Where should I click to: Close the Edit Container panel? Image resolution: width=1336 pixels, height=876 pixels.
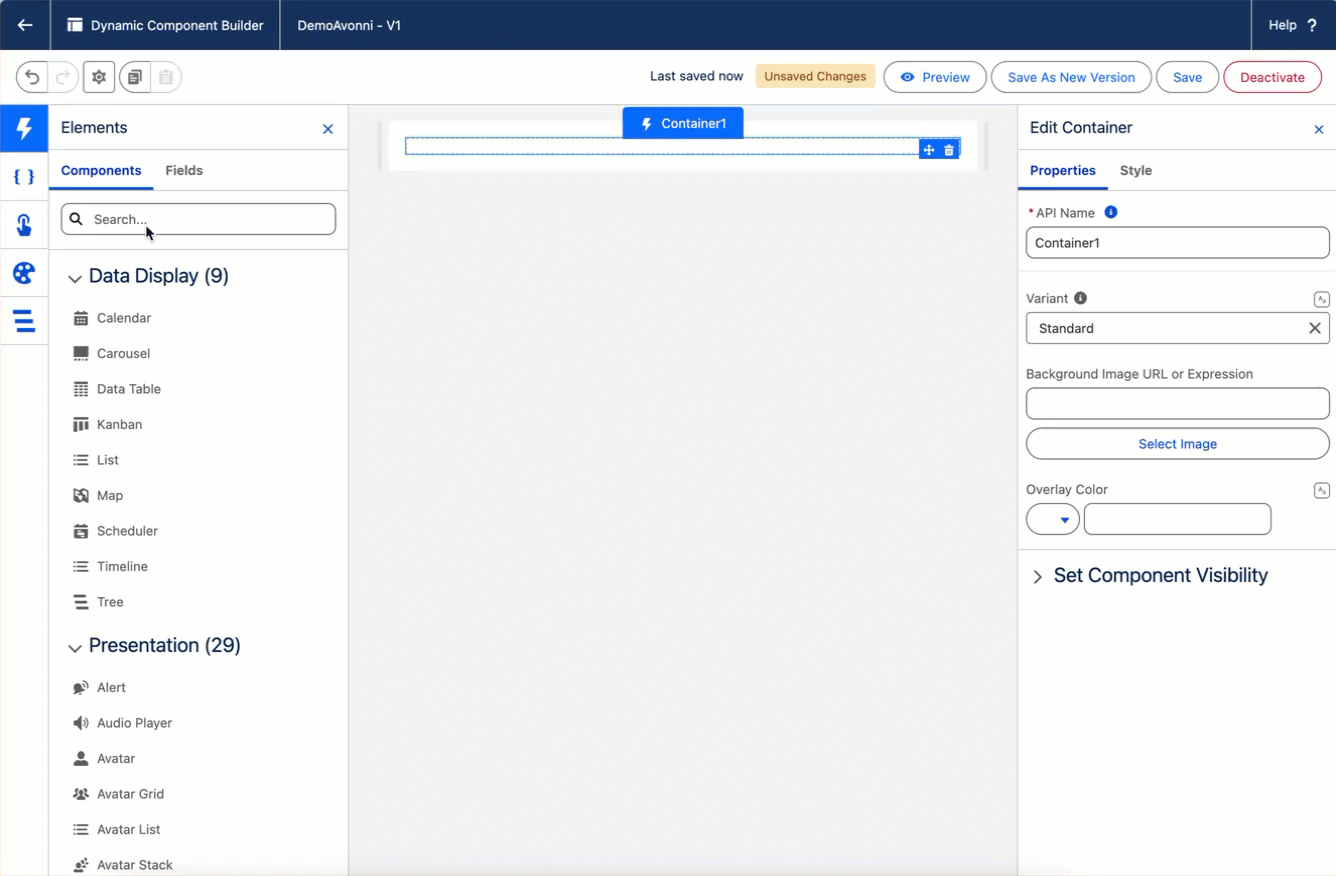pos(1318,129)
